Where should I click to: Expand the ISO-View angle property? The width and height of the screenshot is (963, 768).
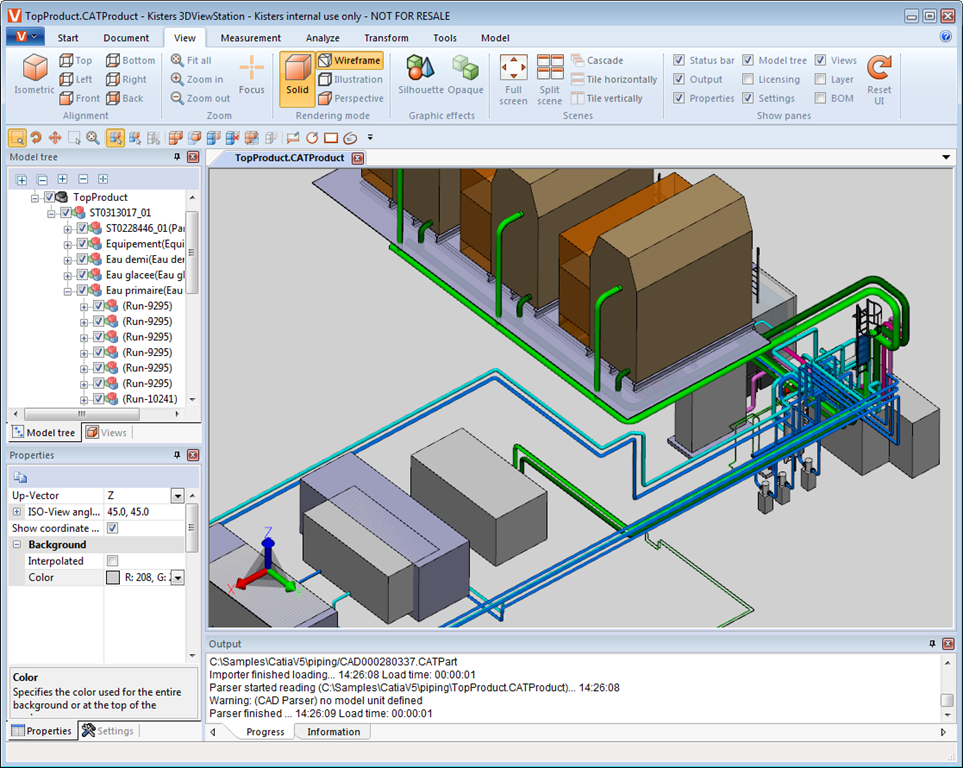coord(17,512)
